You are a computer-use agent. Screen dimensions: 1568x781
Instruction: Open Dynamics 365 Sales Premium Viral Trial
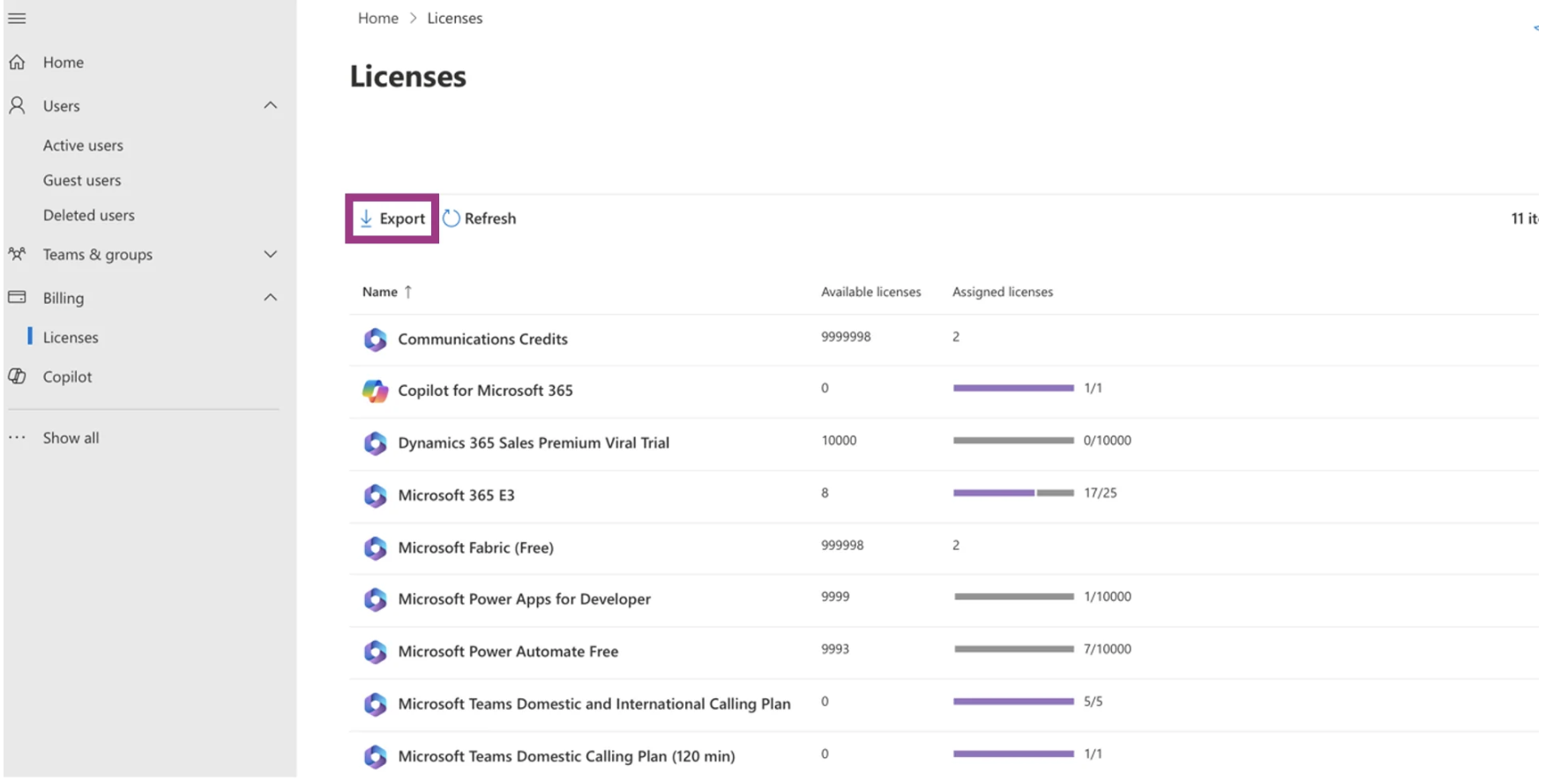[534, 443]
